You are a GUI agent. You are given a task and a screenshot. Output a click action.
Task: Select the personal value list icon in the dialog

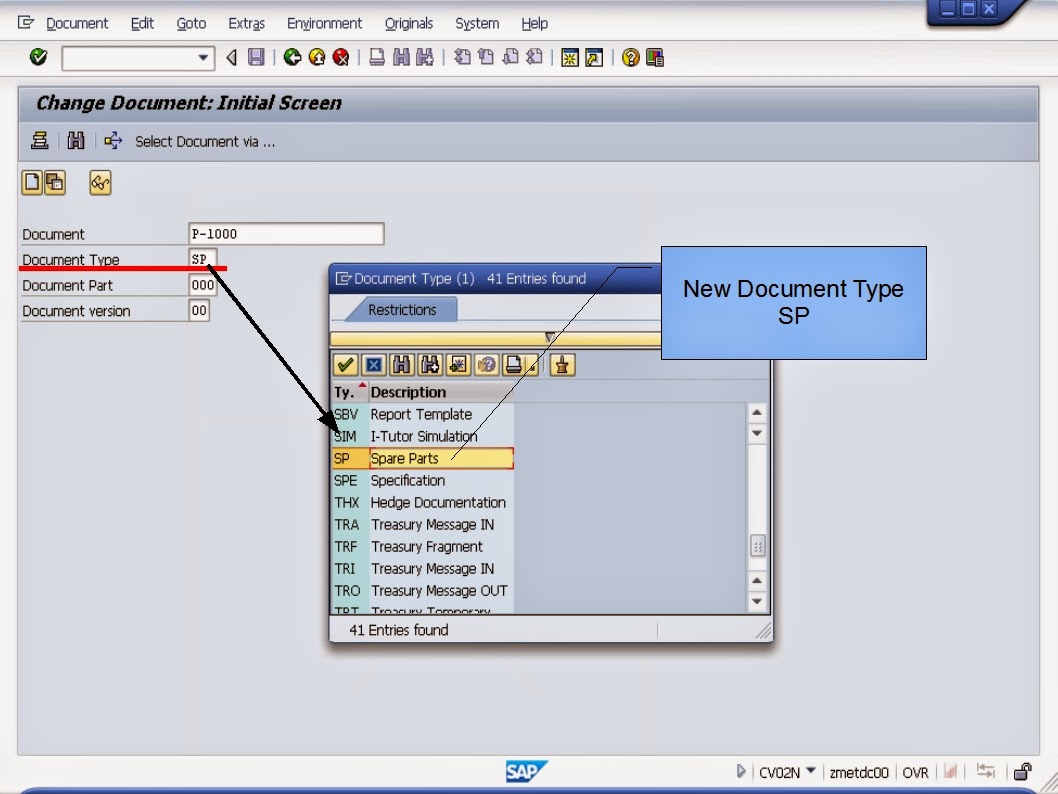(562, 365)
